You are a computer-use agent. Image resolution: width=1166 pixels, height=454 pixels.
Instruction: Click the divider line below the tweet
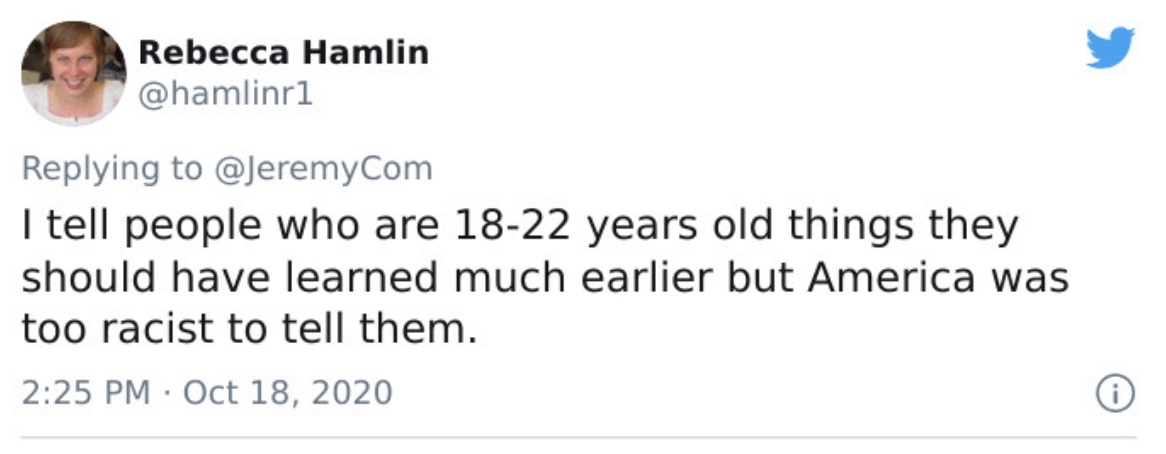tap(579, 438)
